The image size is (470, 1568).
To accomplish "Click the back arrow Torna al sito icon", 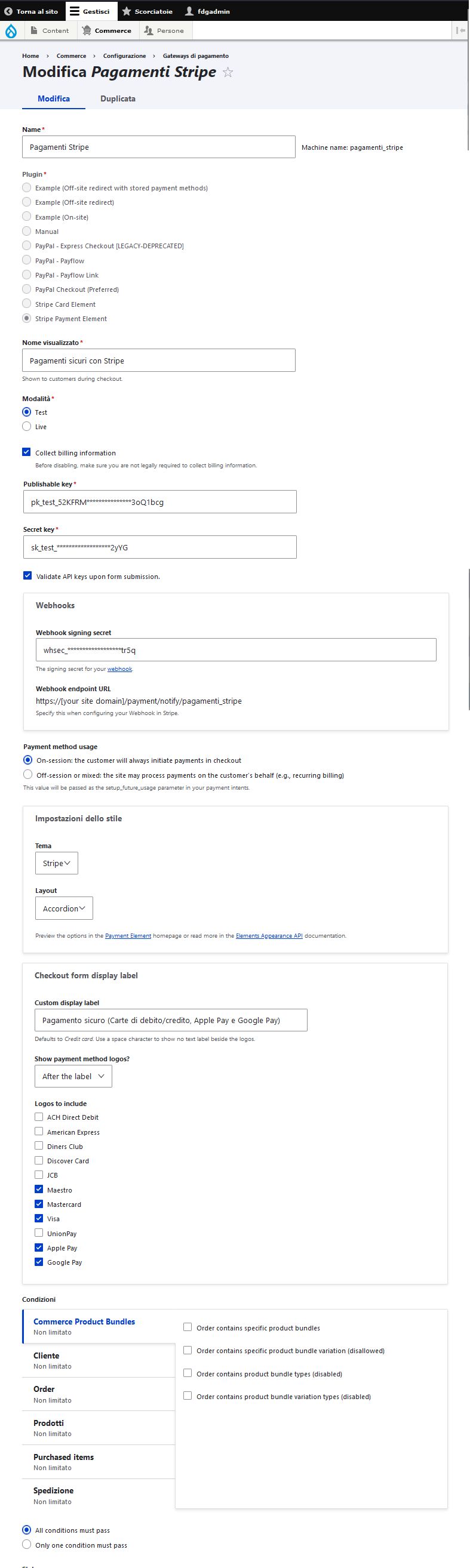I will 8,11.
